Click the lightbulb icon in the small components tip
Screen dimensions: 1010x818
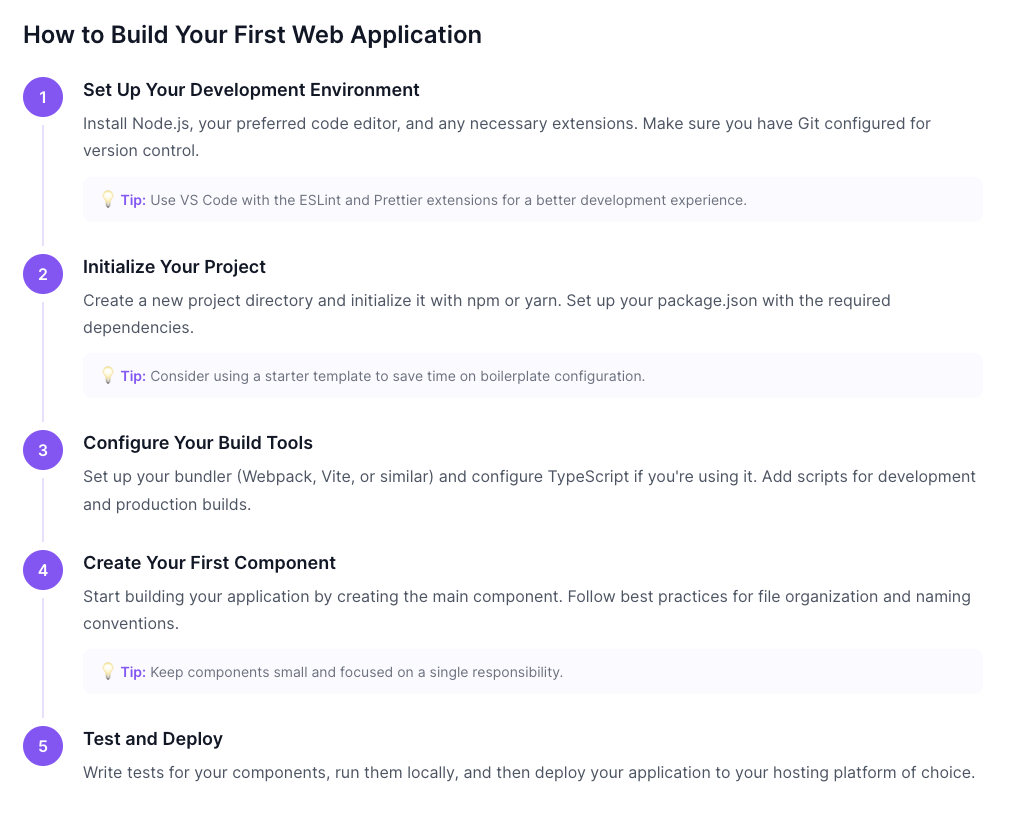(108, 671)
